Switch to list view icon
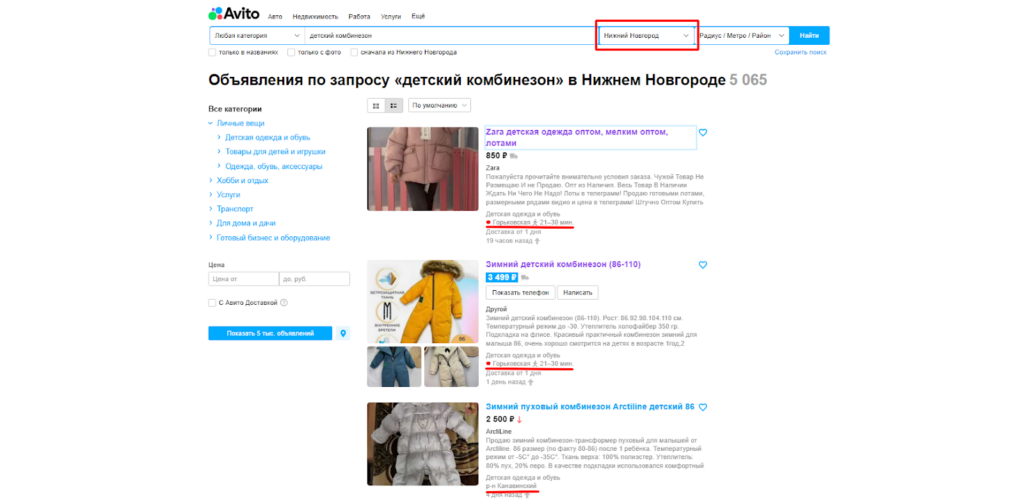The image size is (1024, 504). (x=394, y=106)
